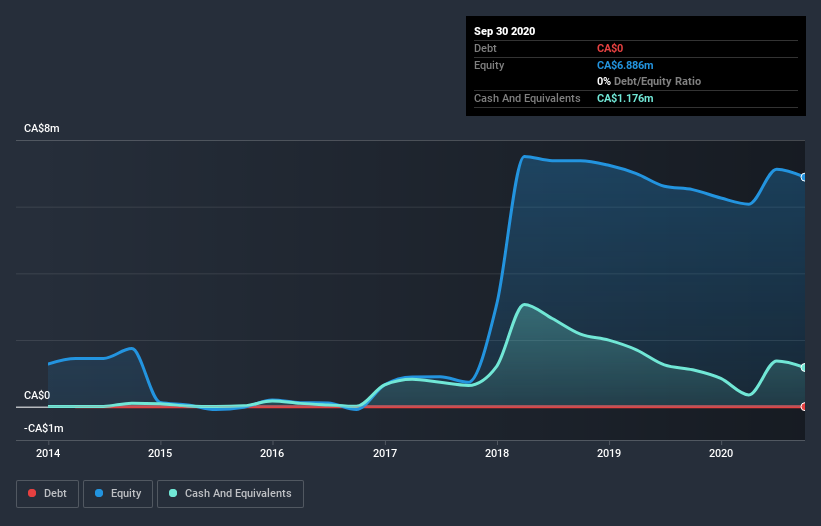Image resolution: width=821 pixels, height=526 pixels.
Task: Click the 2019 x-axis label
Action: tap(609, 453)
